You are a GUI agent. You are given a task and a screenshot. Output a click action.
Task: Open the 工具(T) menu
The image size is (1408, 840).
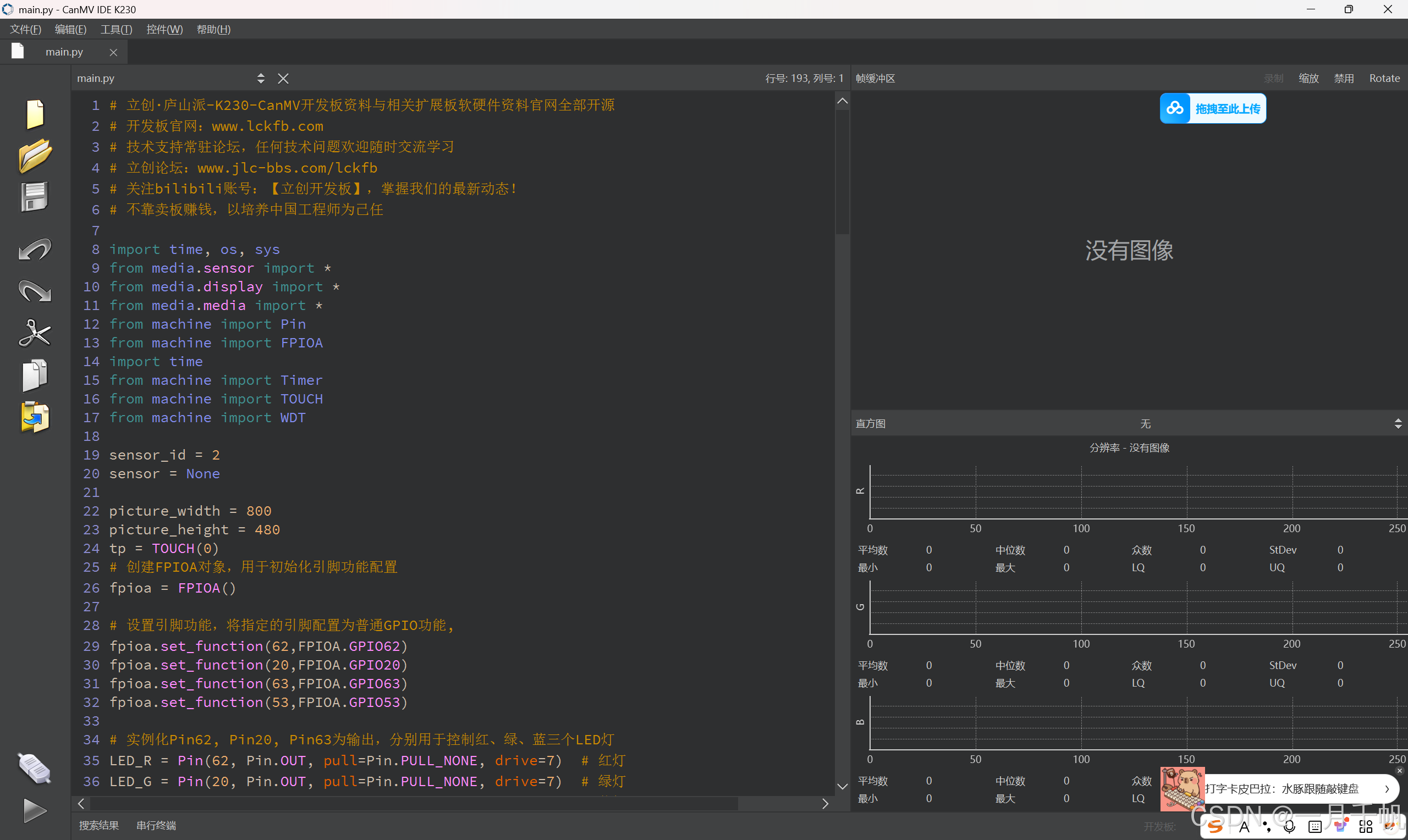[x=116, y=30]
